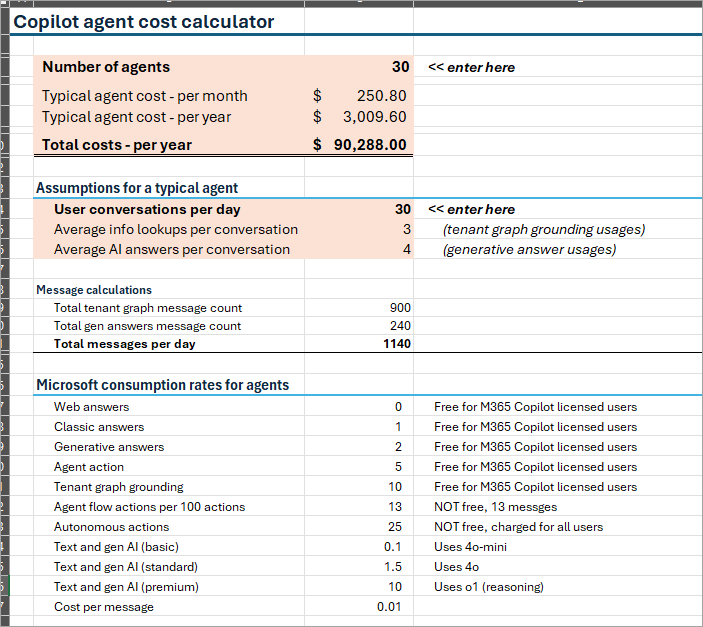Click the 'Assumptions for a typical agent' heading
Screen dimensions: 703x627
click(x=137, y=188)
